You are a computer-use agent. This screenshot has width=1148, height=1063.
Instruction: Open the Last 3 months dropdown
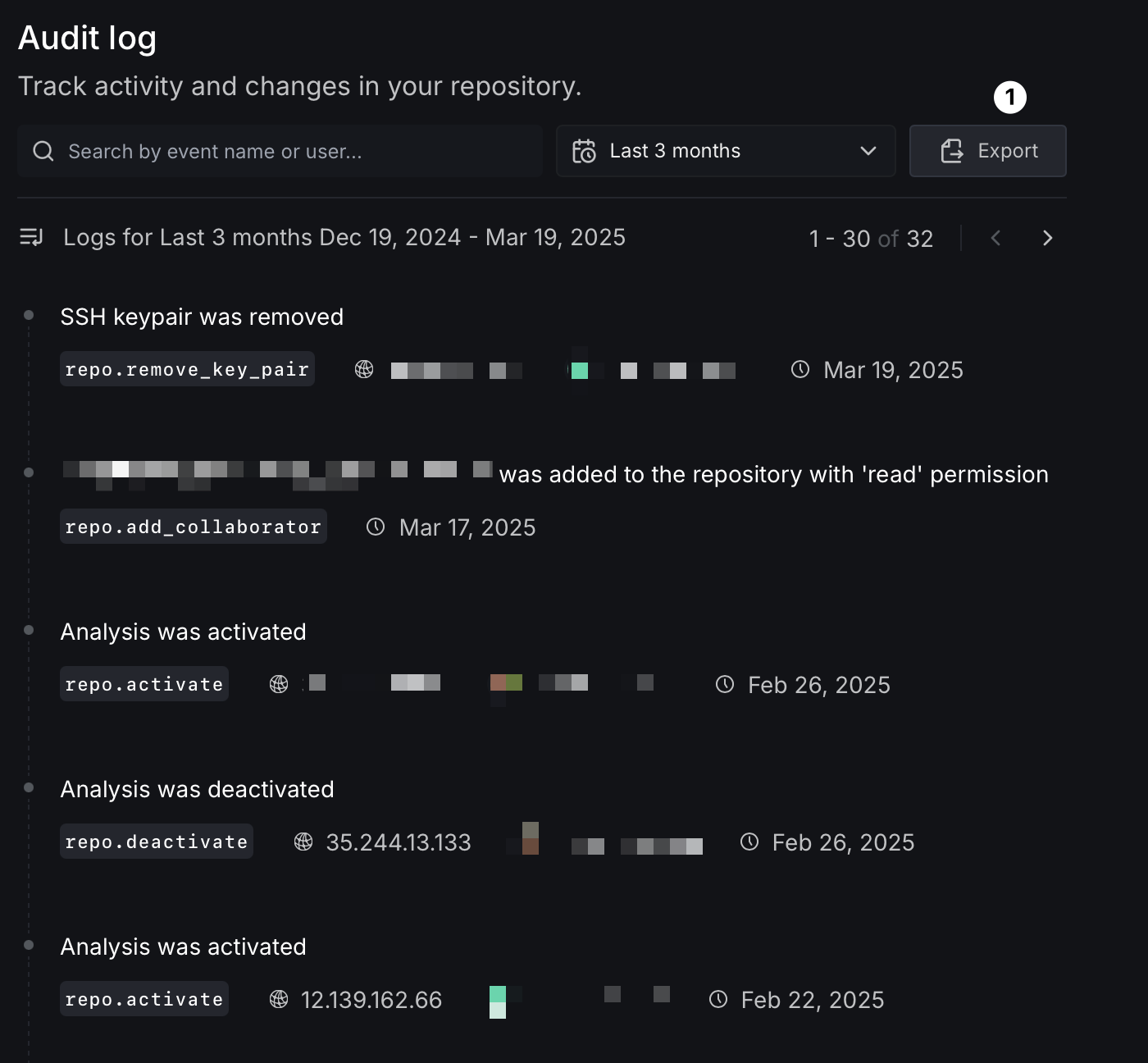725,152
